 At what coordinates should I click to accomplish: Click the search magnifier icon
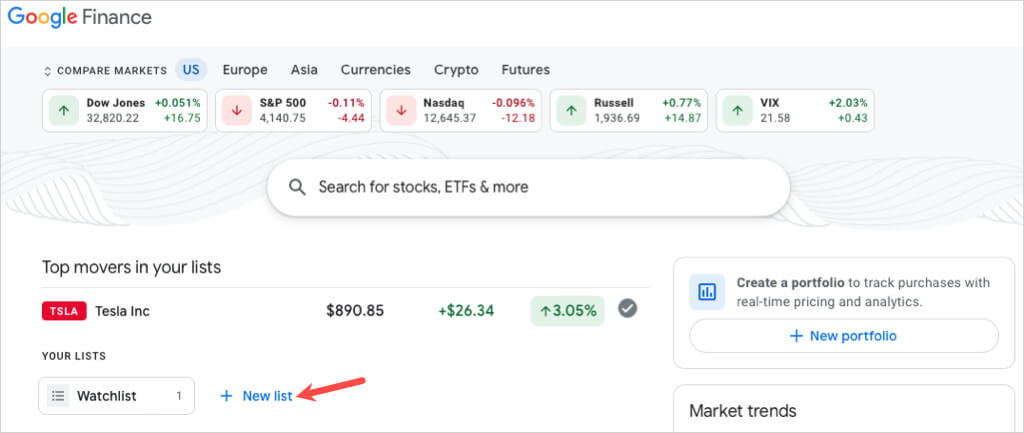296,187
